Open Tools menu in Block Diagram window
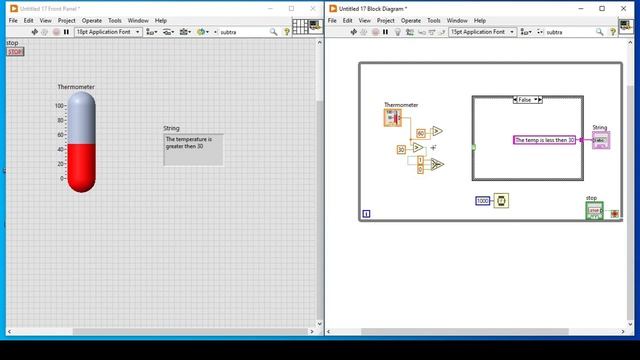 pos(433,20)
